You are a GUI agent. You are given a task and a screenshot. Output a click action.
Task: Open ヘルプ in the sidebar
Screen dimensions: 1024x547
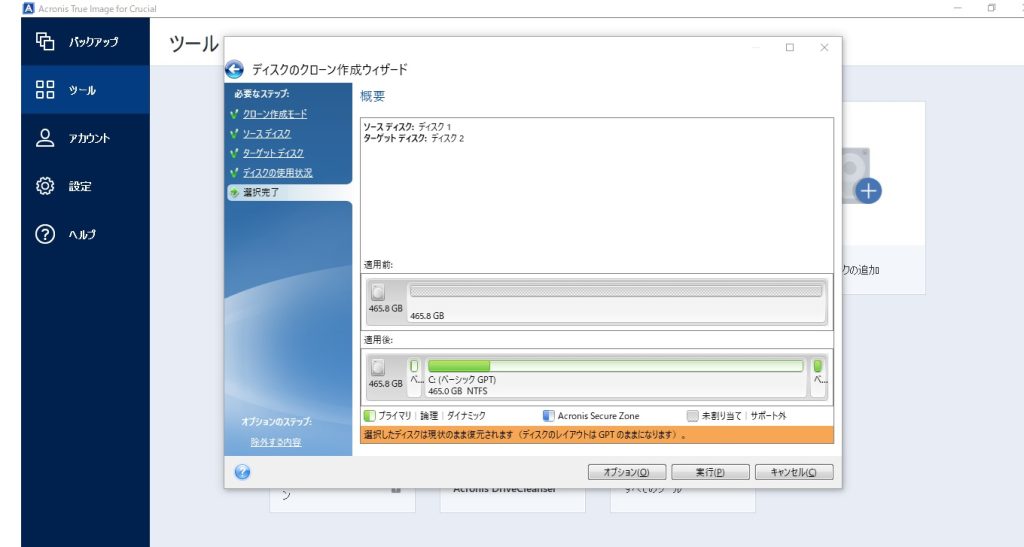click(x=86, y=234)
